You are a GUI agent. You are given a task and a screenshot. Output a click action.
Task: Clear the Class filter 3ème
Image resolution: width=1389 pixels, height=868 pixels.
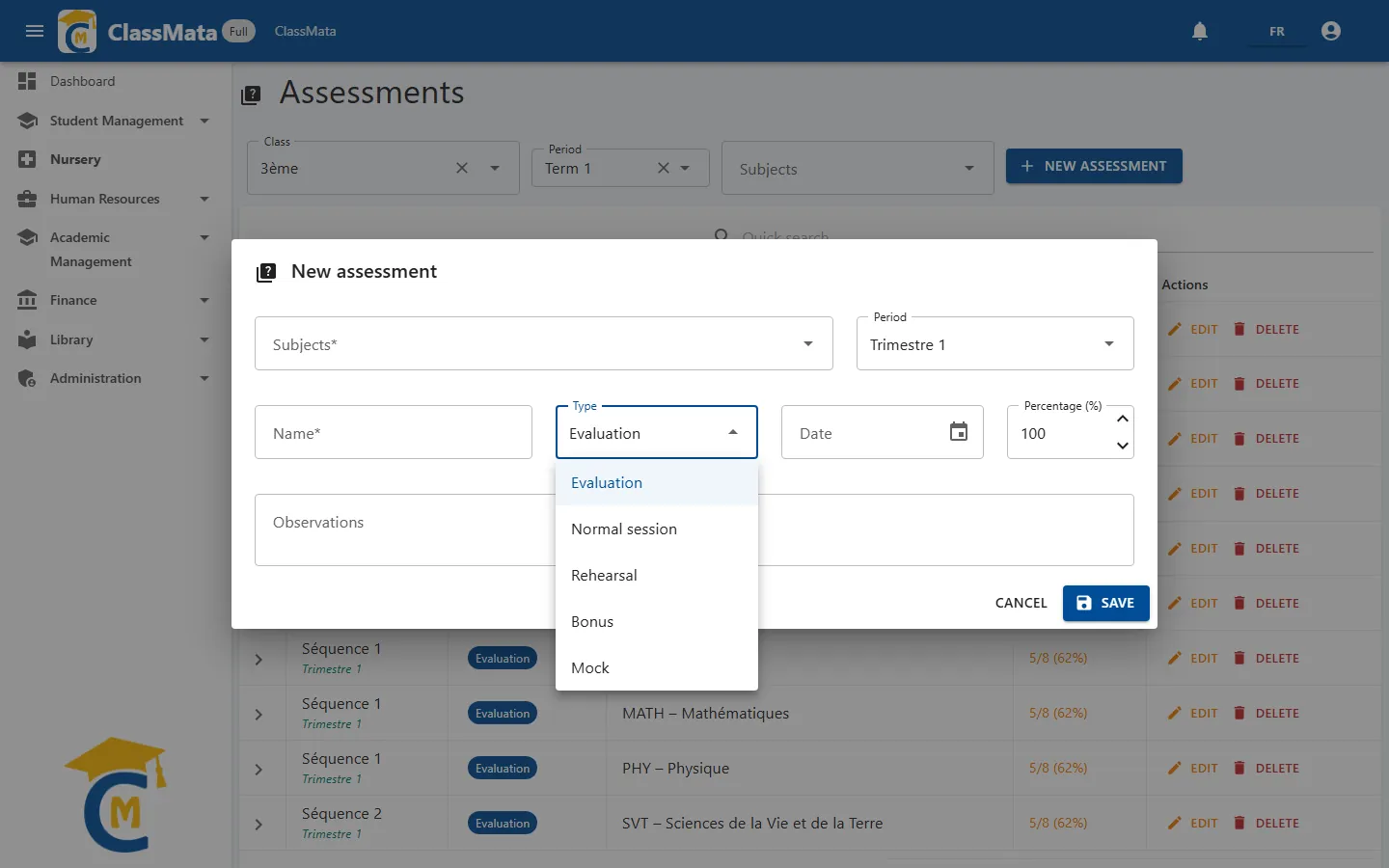(x=462, y=168)
